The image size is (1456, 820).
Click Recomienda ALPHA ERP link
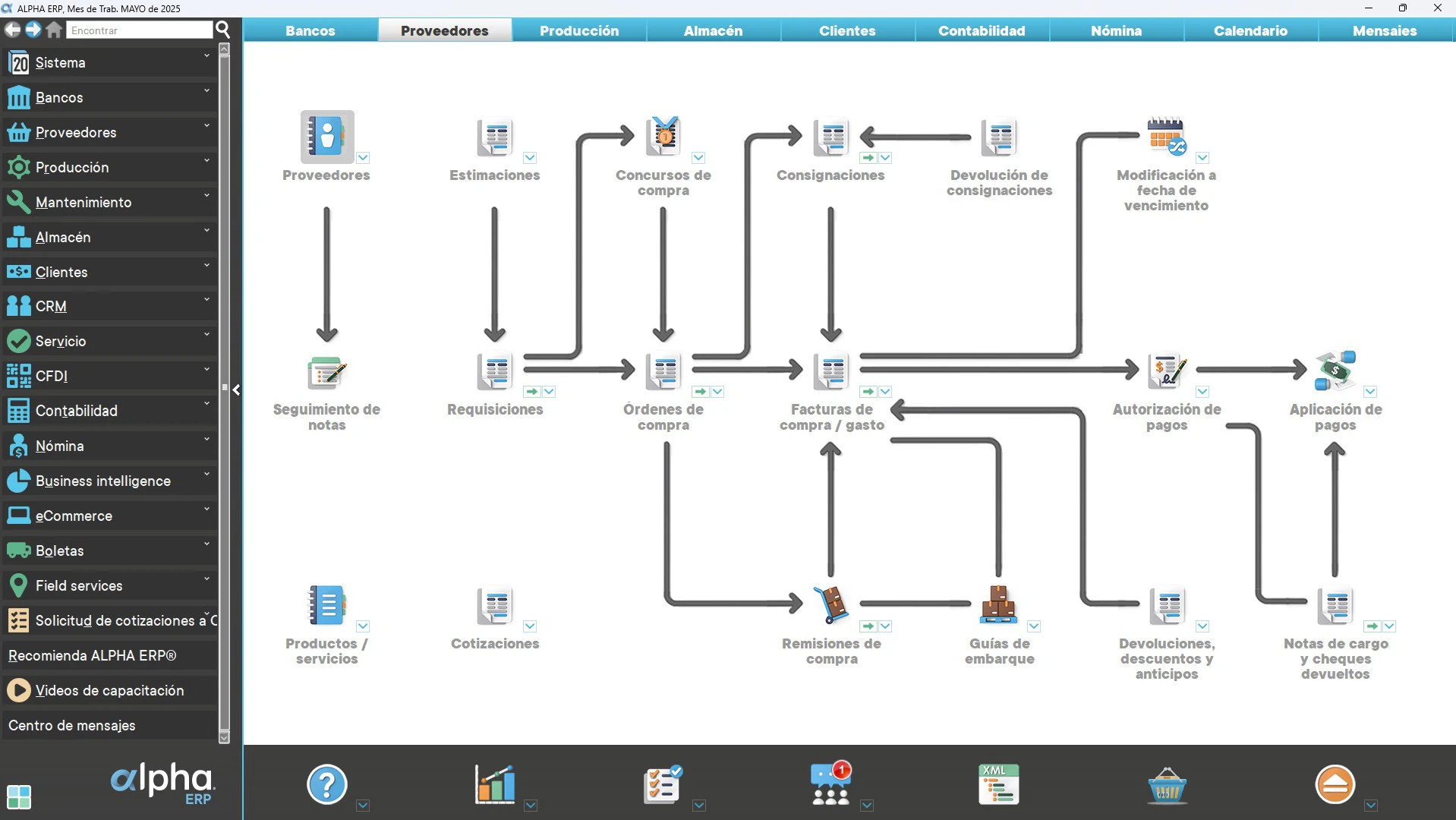91,655
